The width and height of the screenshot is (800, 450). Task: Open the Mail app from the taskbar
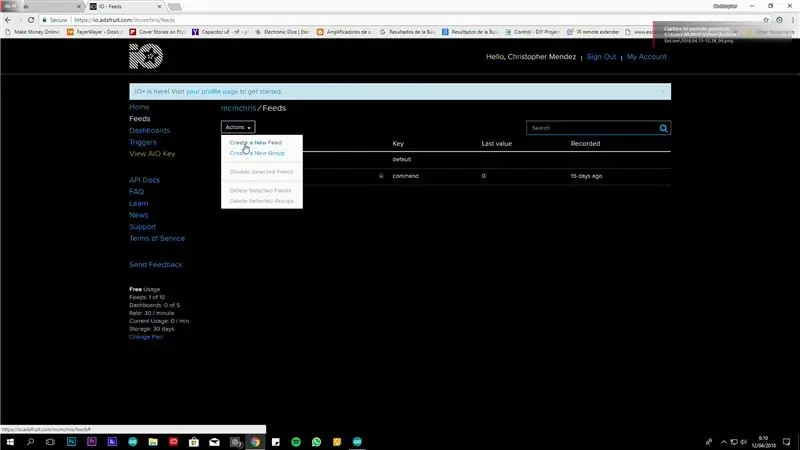coord(214,442)
